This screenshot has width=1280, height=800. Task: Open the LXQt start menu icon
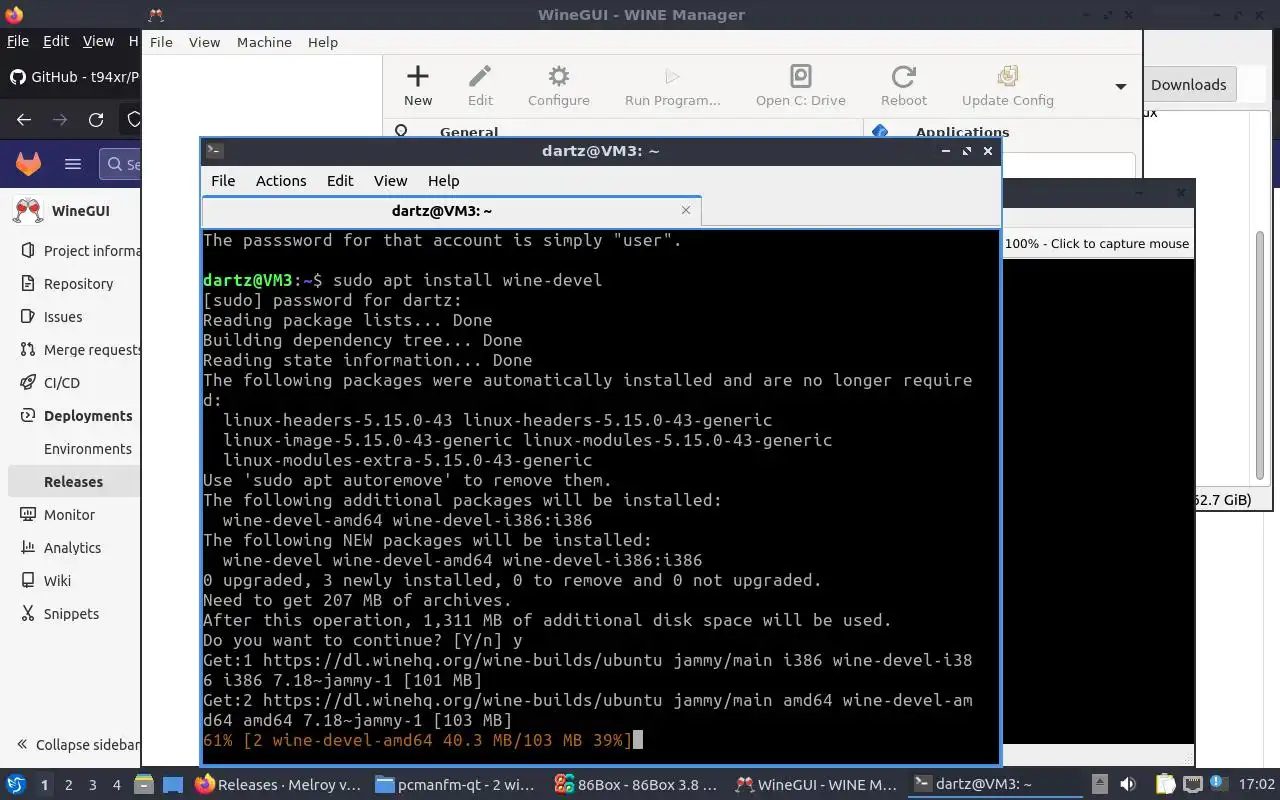[x=16, y=784]
